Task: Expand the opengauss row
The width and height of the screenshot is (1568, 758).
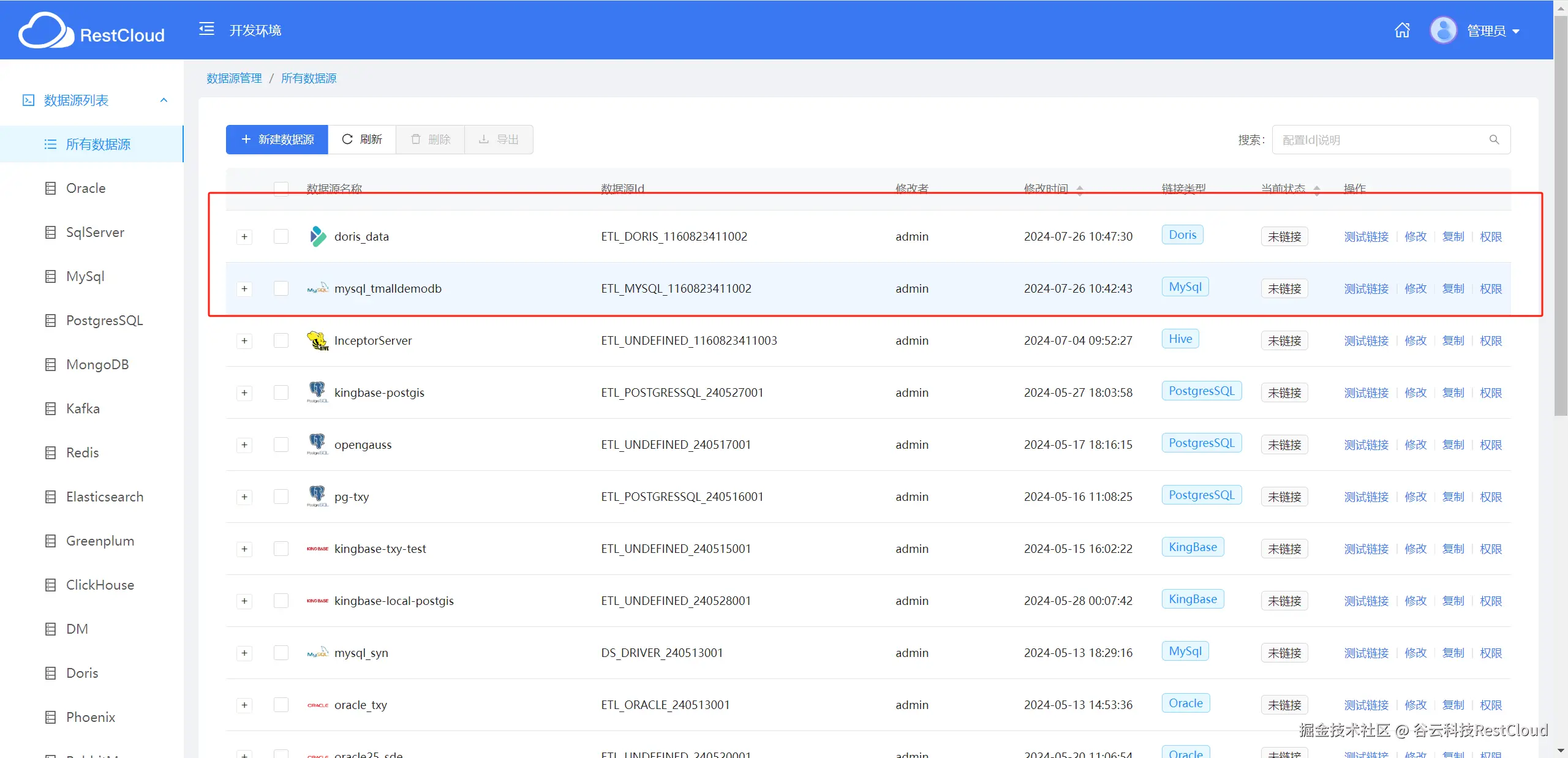Action: pyautogui.click(x=244, y=445)
